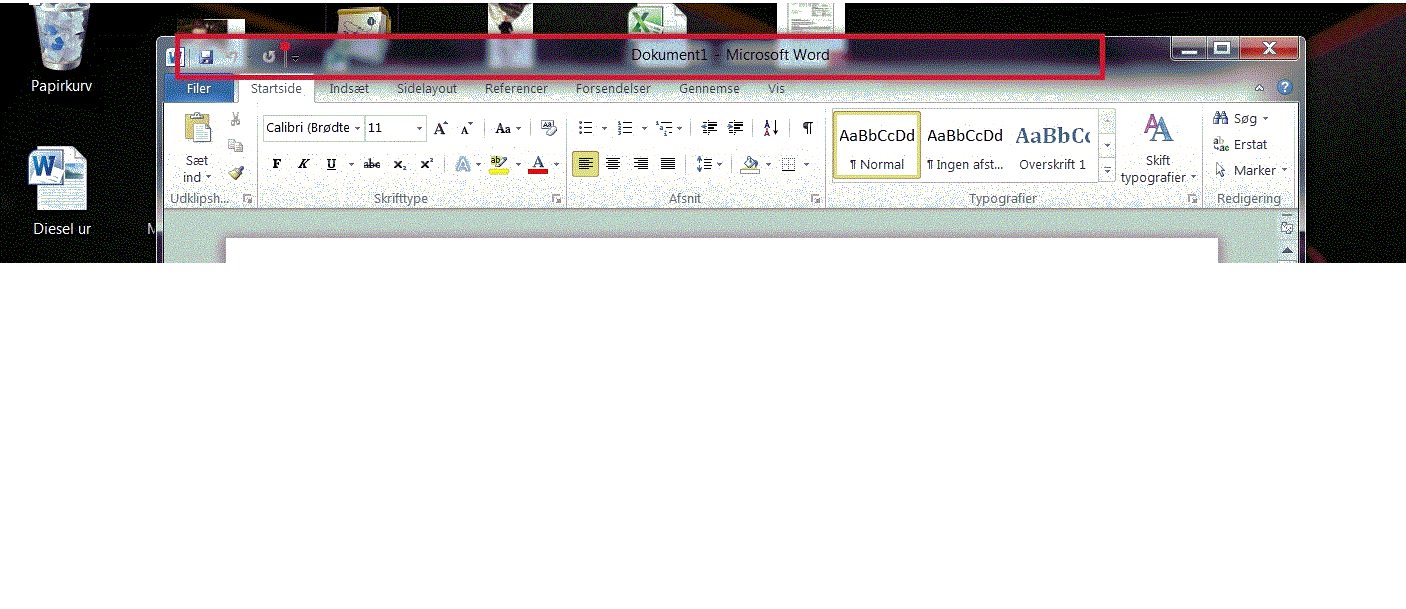Switch to the Referencer tab
Image resolution: width=1406 pixels, height=609 pixels.
click(x=516, y=89)
